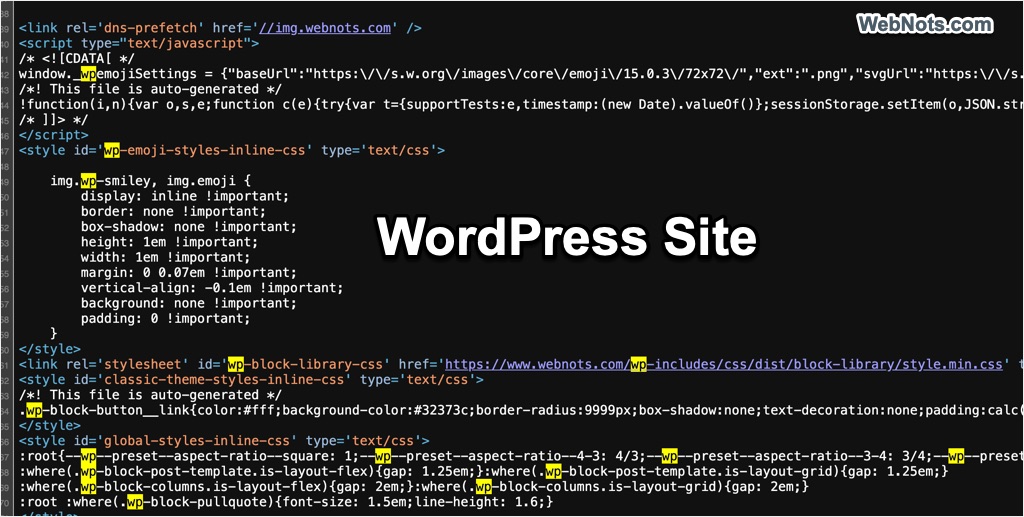Click the ':root :where(.wp-block-pullquote)' rule line

[x=286, y=502]
